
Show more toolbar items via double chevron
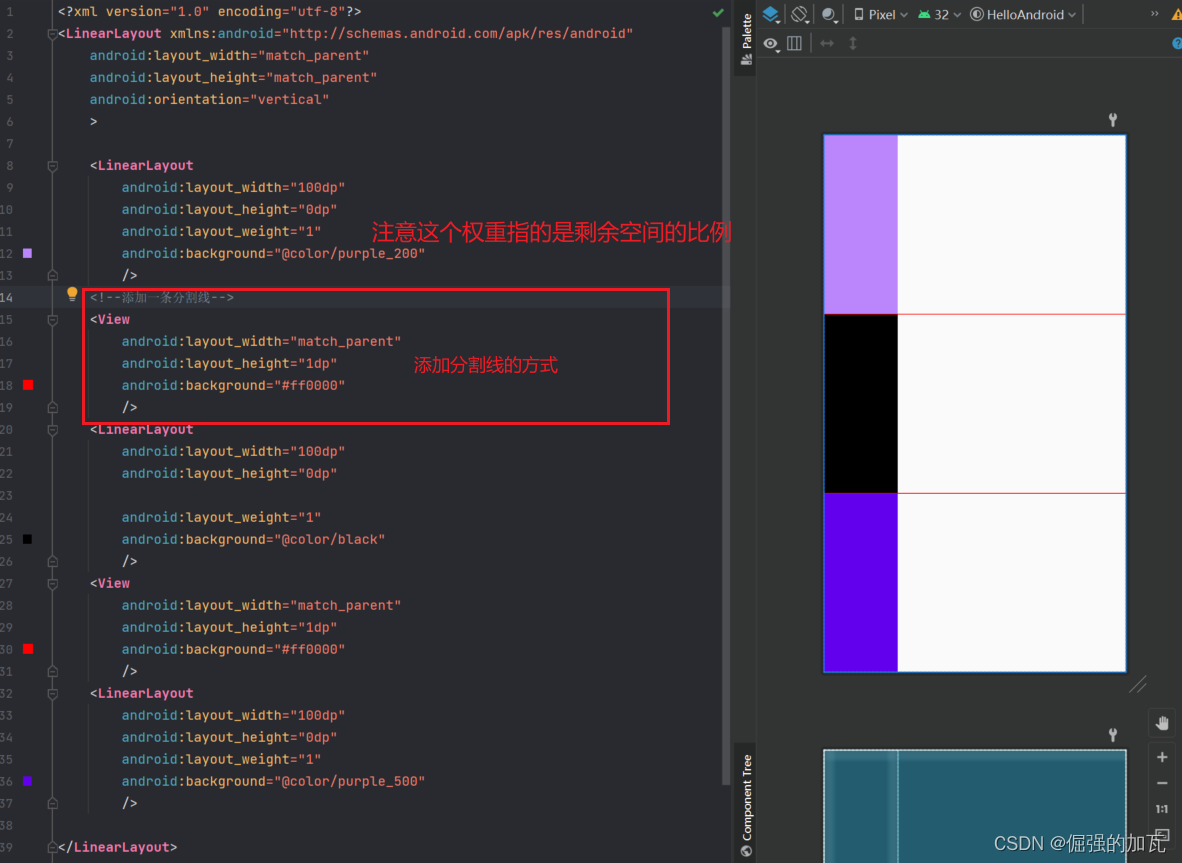(x=1154, y=14)
